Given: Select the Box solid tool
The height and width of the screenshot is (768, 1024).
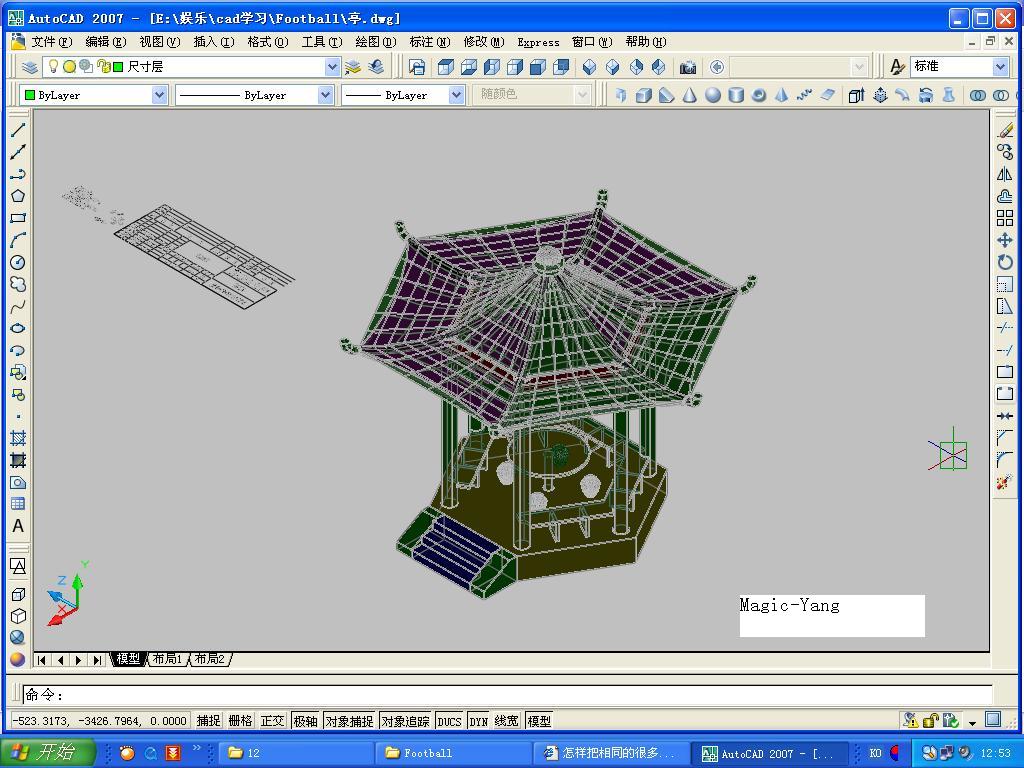Looking at the screenshot, I should click(644, 95).
